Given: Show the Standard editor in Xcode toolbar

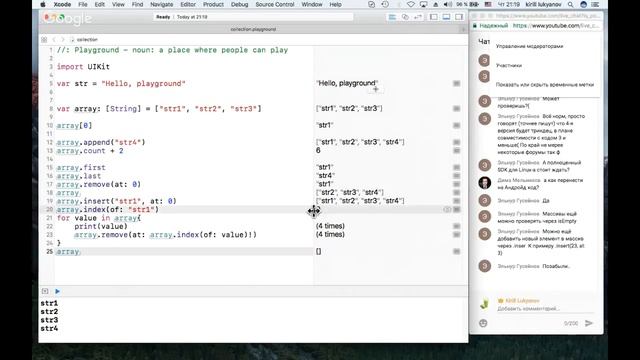Looking at the screenshot, I should [392, 17].
